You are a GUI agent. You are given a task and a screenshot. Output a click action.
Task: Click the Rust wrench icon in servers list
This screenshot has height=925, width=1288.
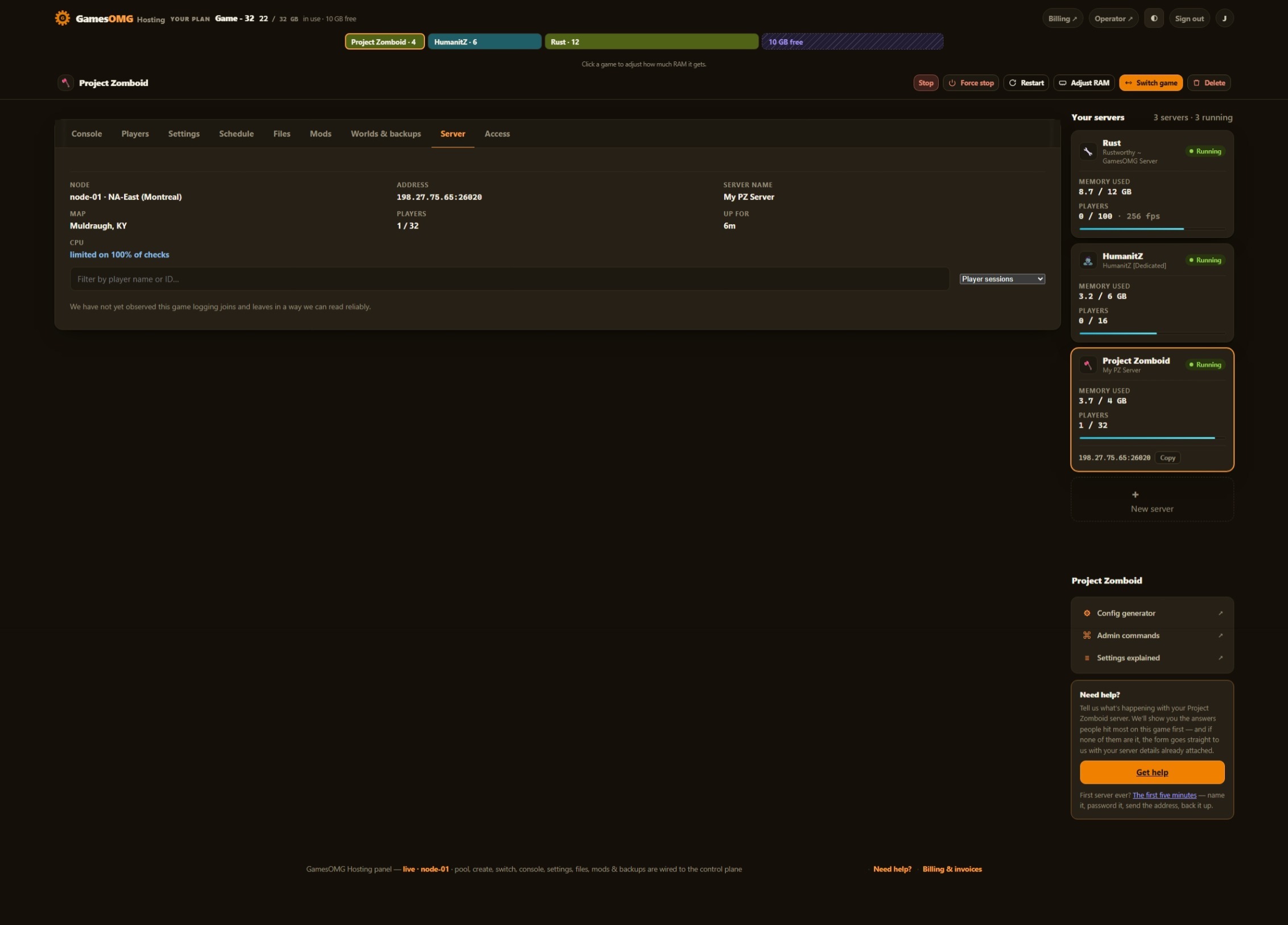point(1088,151)
